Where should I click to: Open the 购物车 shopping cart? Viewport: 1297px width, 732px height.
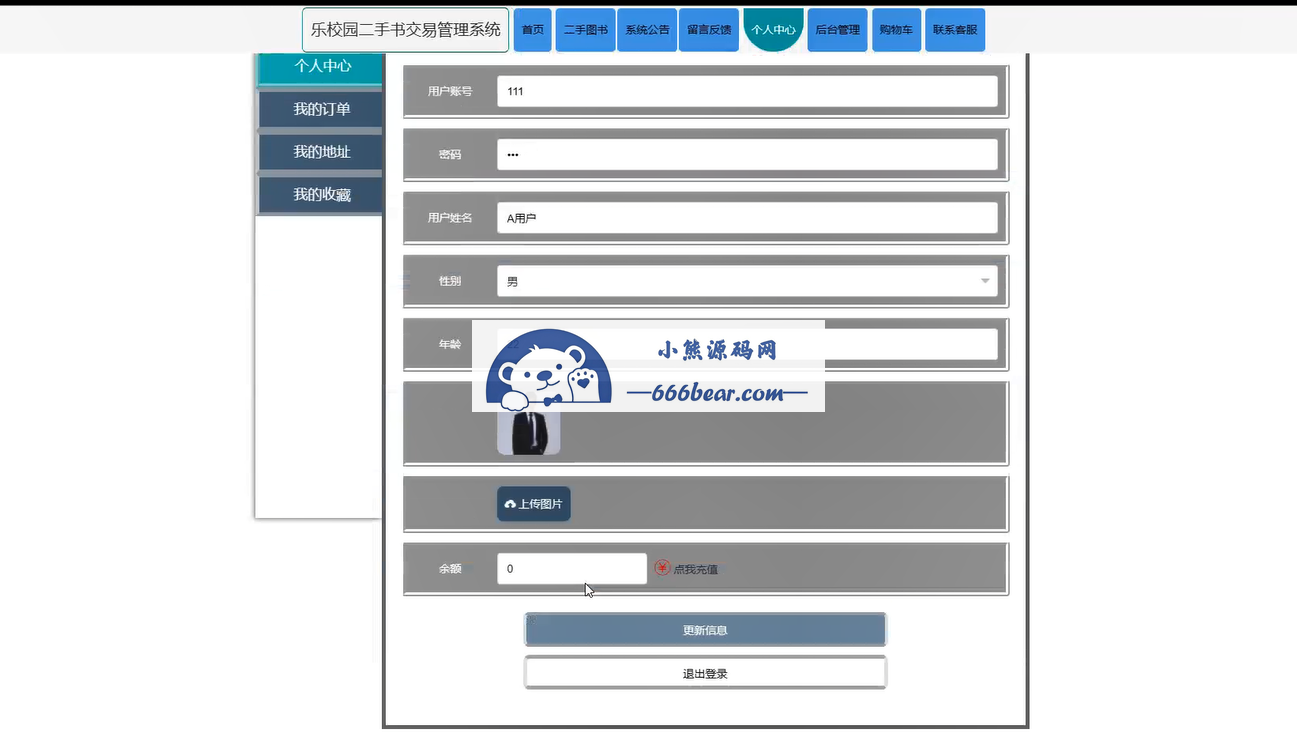tap(896, 30)
